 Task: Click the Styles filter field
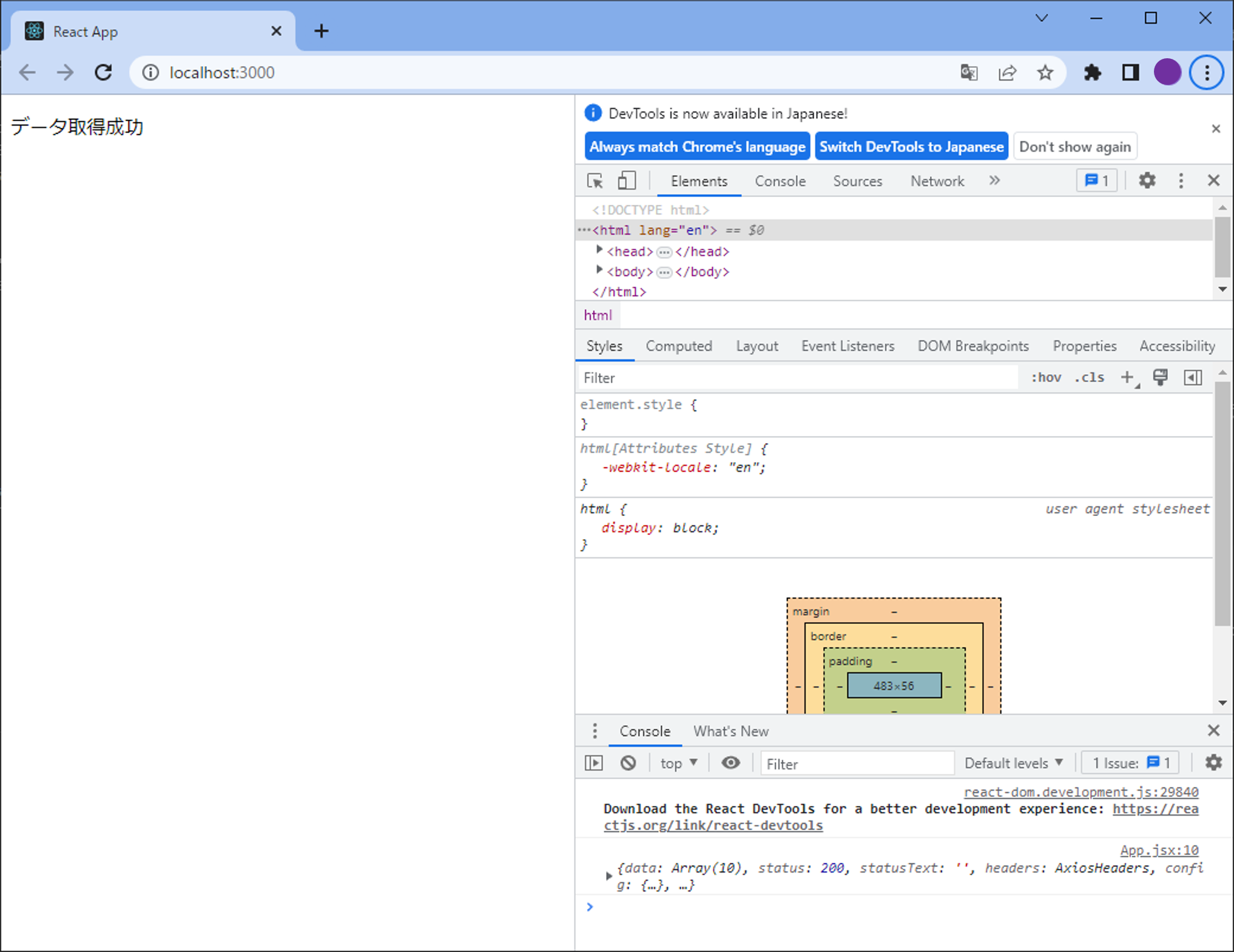click(x=798, y=378)
